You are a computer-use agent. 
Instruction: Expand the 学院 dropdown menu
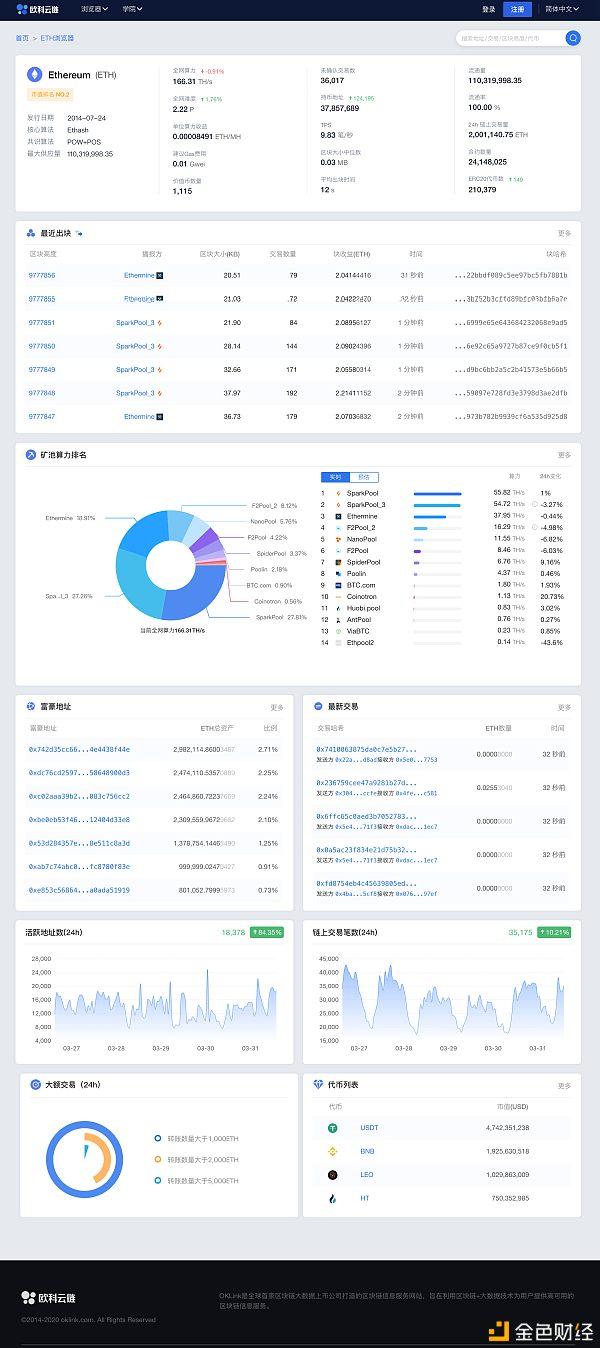[132, 9]
